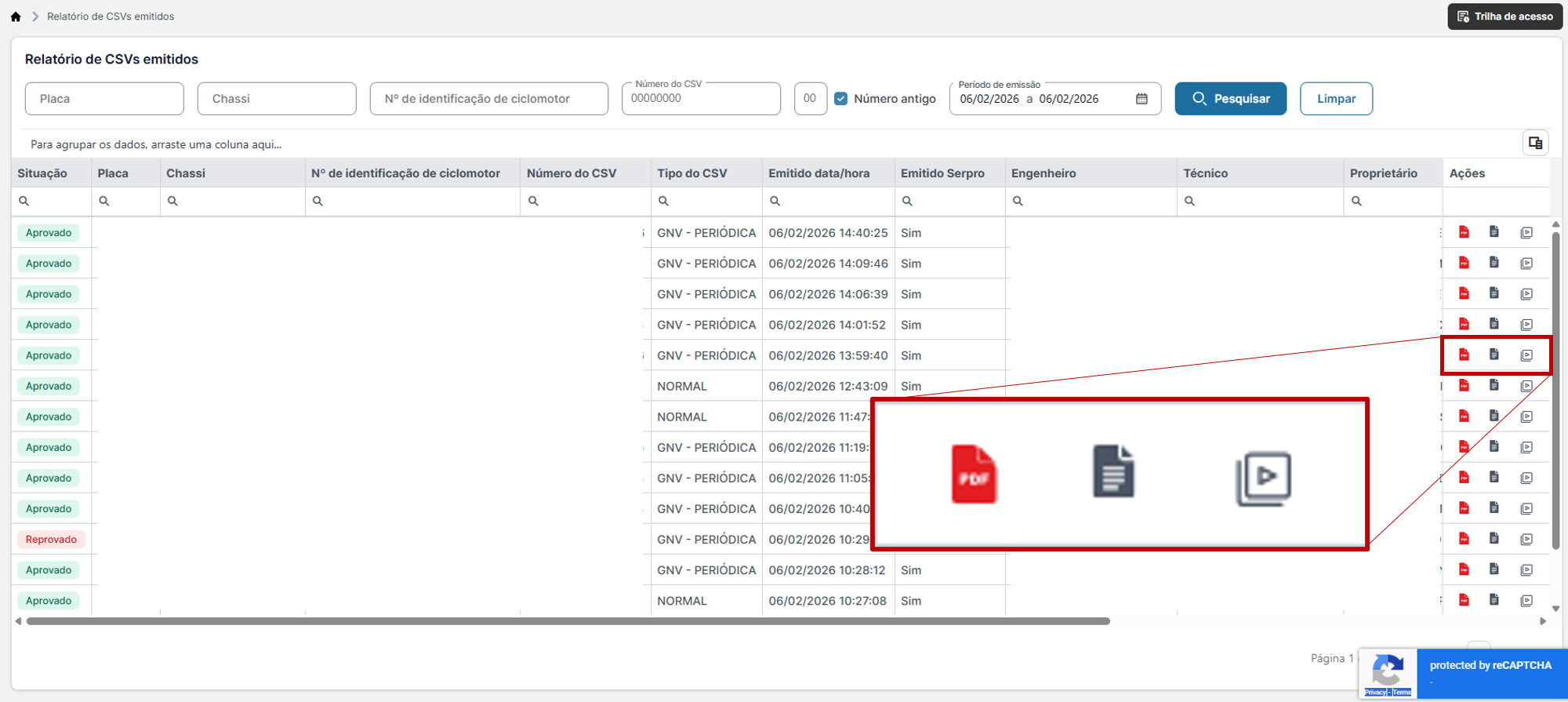Click the search icon under the Placa column
This screenshot has height=702, width=1568.
click(104, 202)
